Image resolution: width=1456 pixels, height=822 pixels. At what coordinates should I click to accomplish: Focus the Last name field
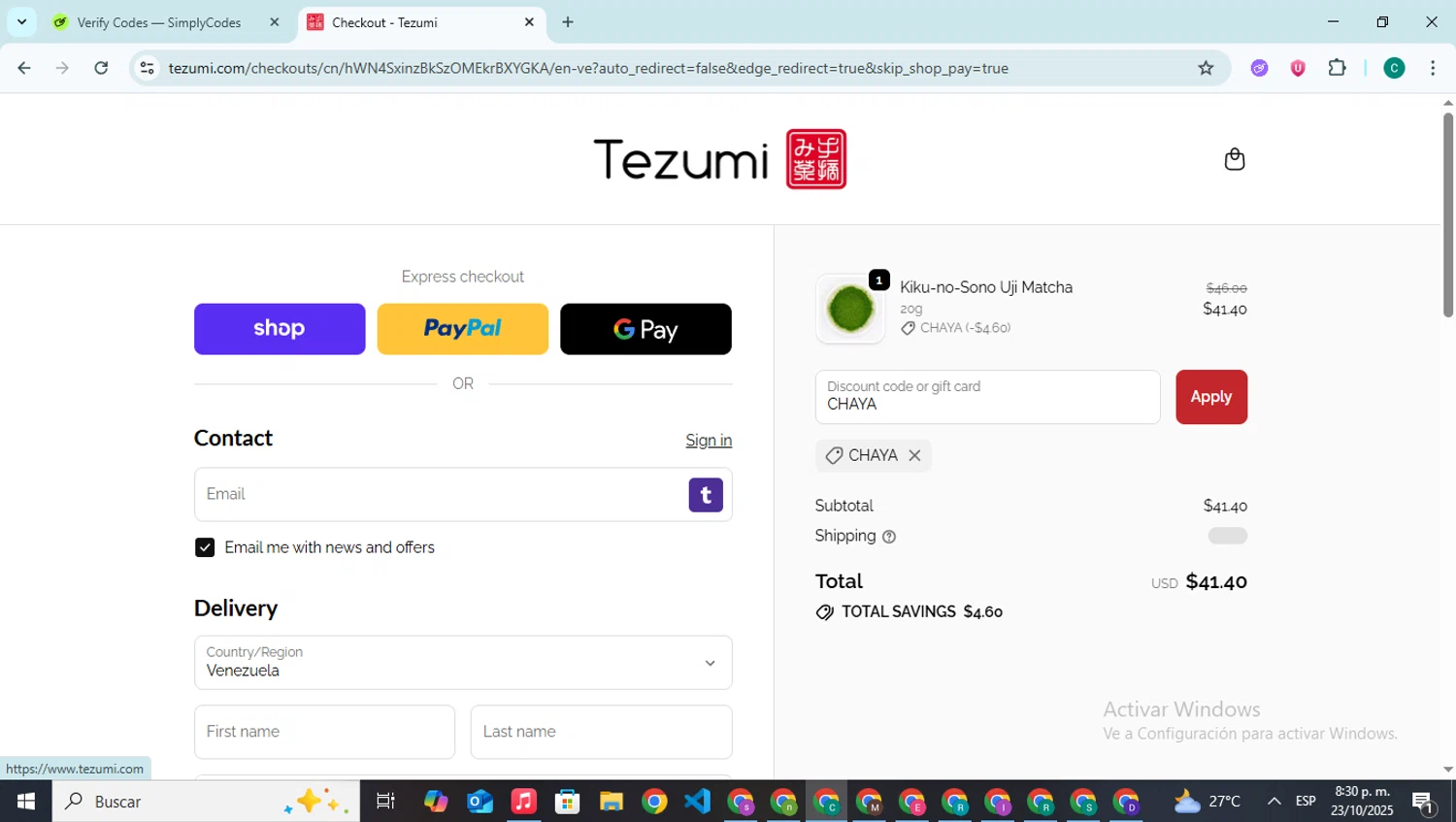coord(601,732)
